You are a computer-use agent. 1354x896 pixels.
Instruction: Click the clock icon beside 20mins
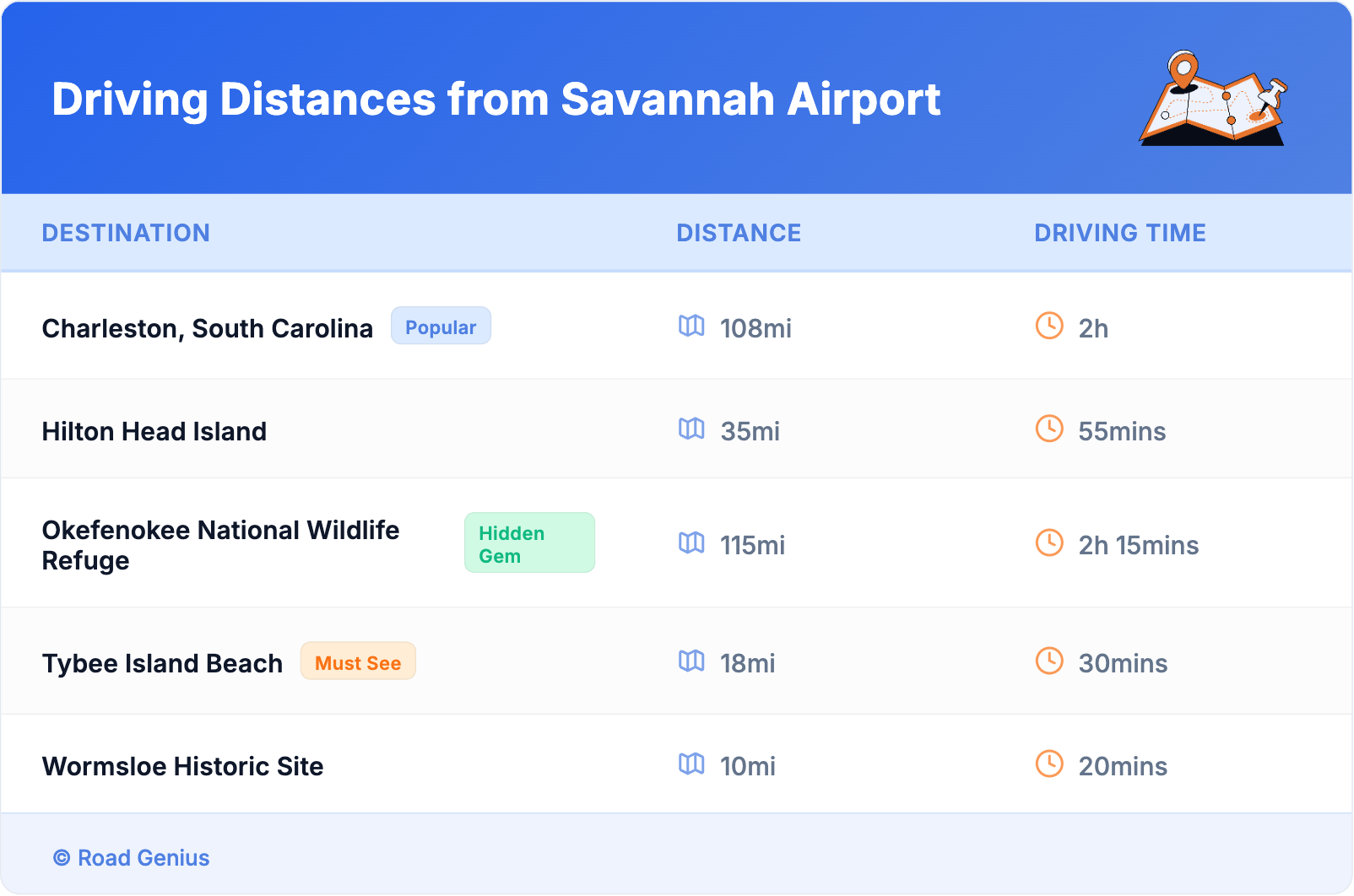(x=1048, y=766)
